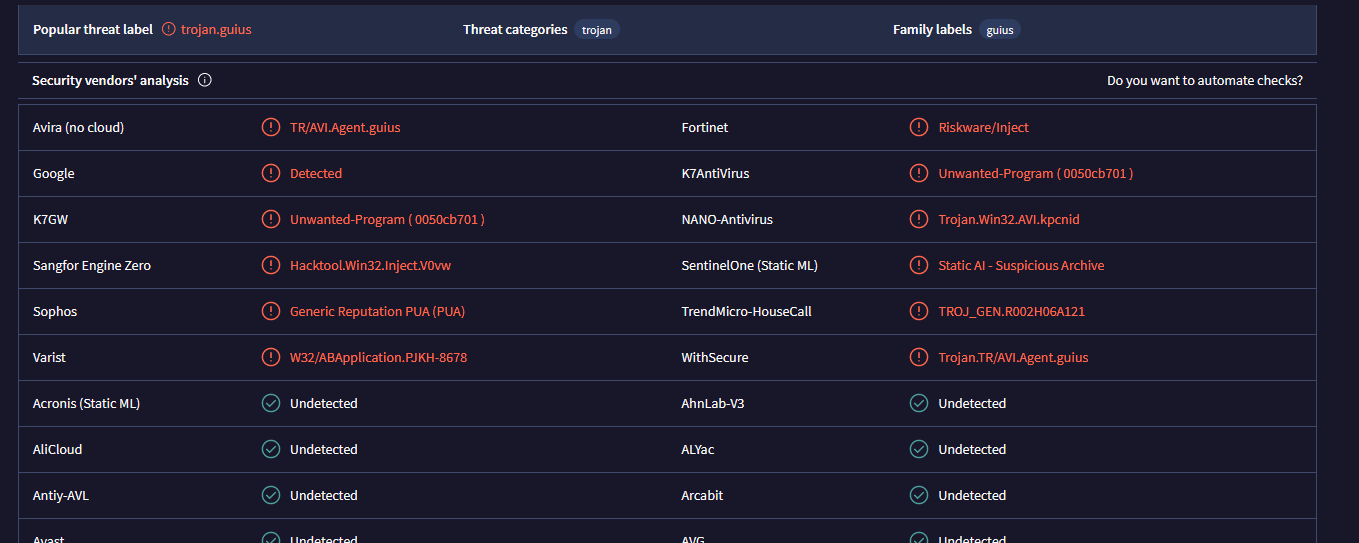Click the alert icon for TrendMicro-HouseCall
The image size is (1359, 543).
(x=919, y=311)
